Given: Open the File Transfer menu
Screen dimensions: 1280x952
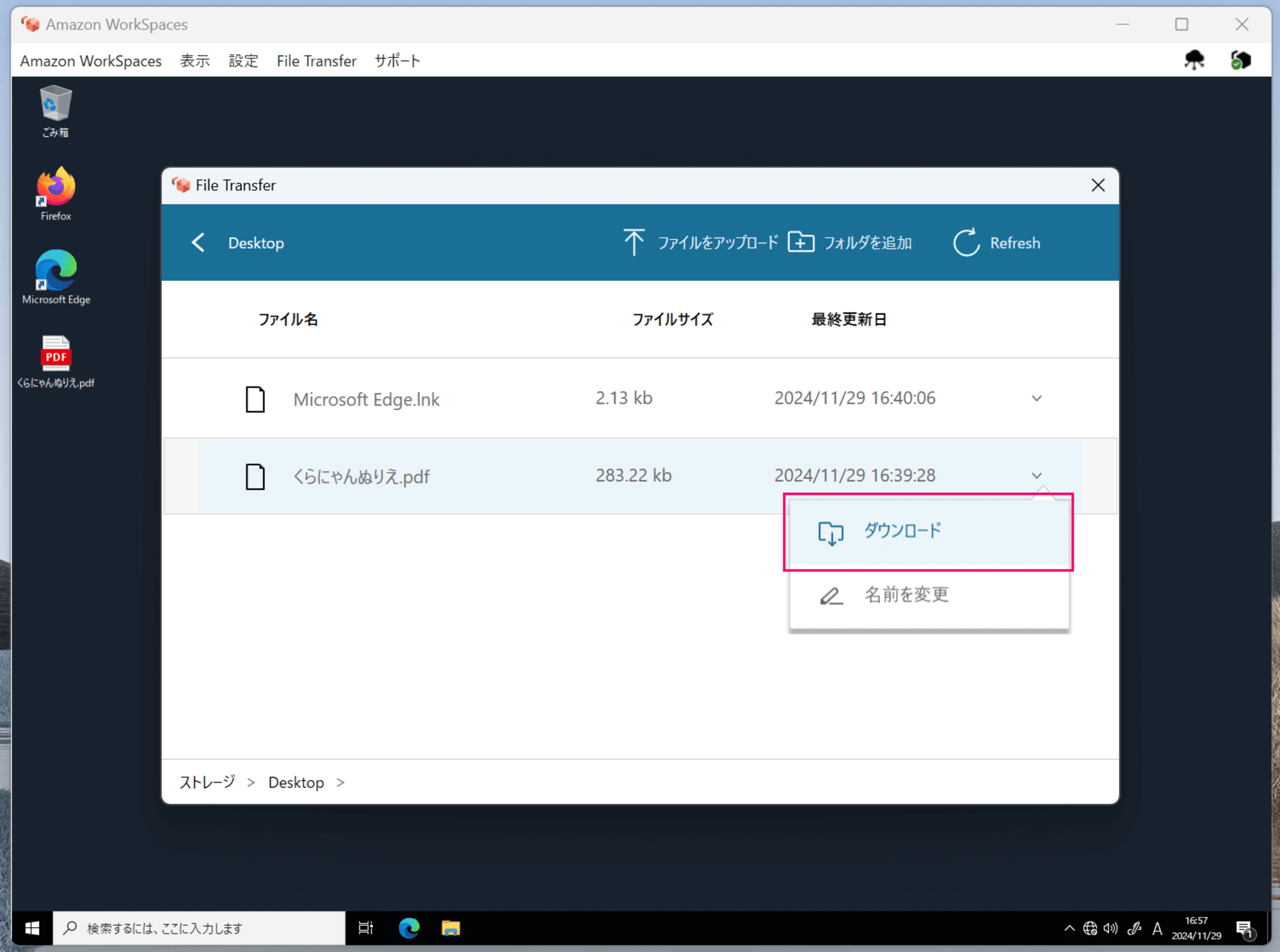Looking at the screenshot, I should point(317,61).
